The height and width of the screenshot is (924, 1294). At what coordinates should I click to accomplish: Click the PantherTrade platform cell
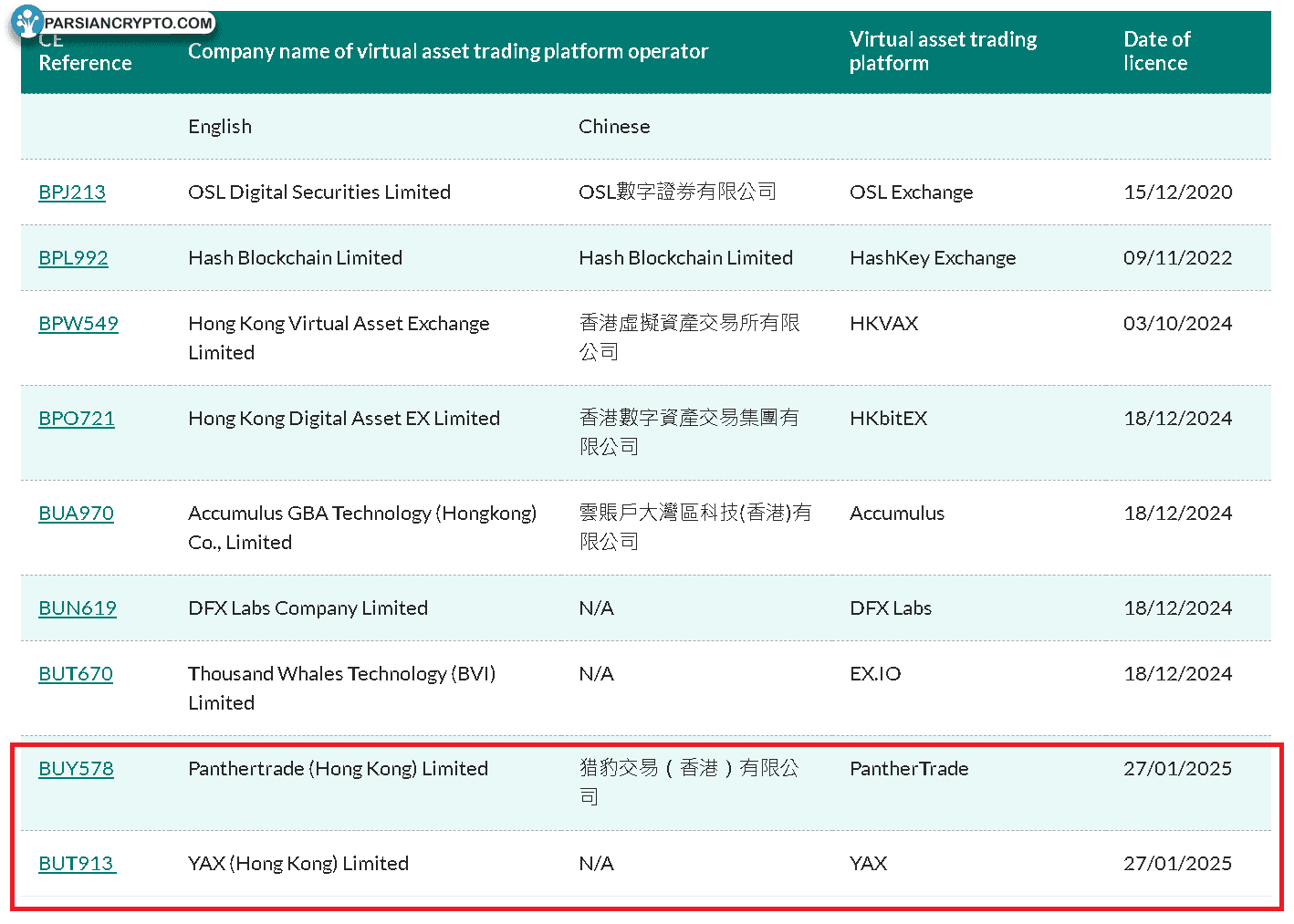click(x=909, y=769)
